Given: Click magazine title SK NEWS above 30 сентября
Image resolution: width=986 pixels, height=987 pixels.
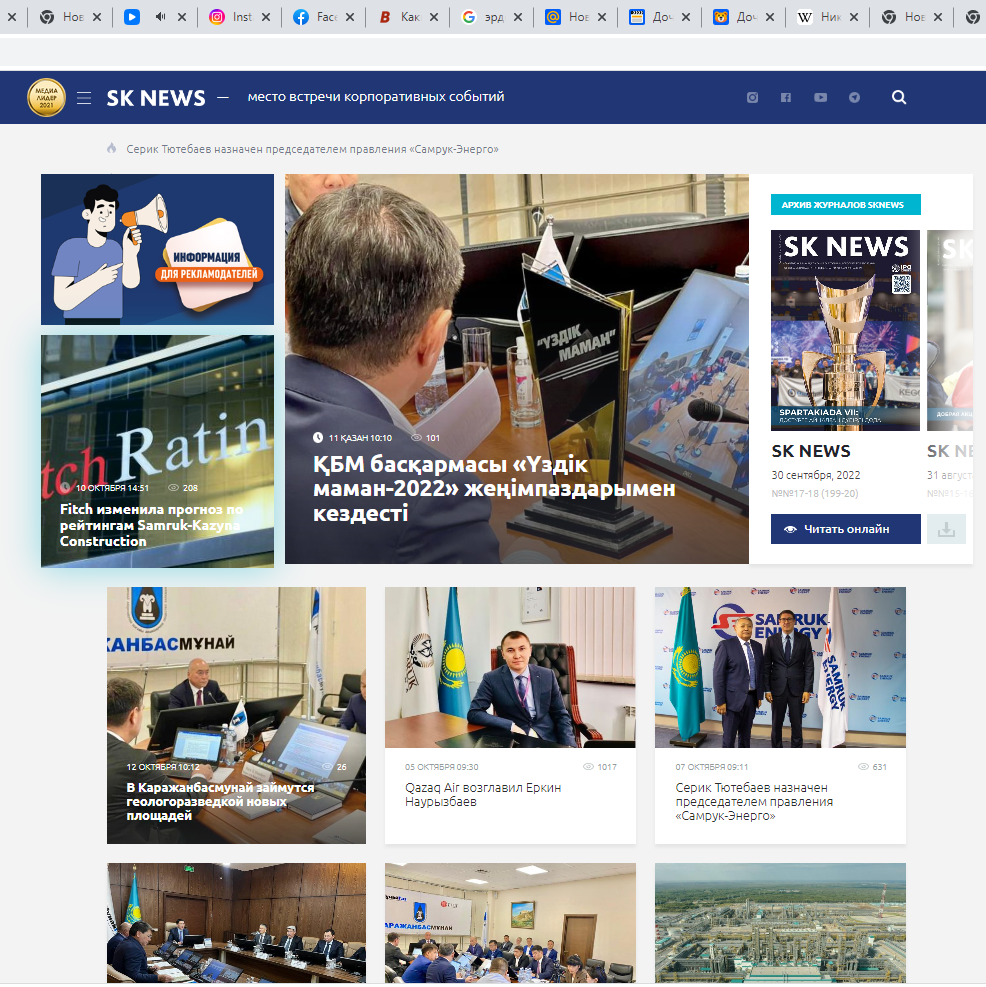Looking at the screenshot, I should click(811, 451).
